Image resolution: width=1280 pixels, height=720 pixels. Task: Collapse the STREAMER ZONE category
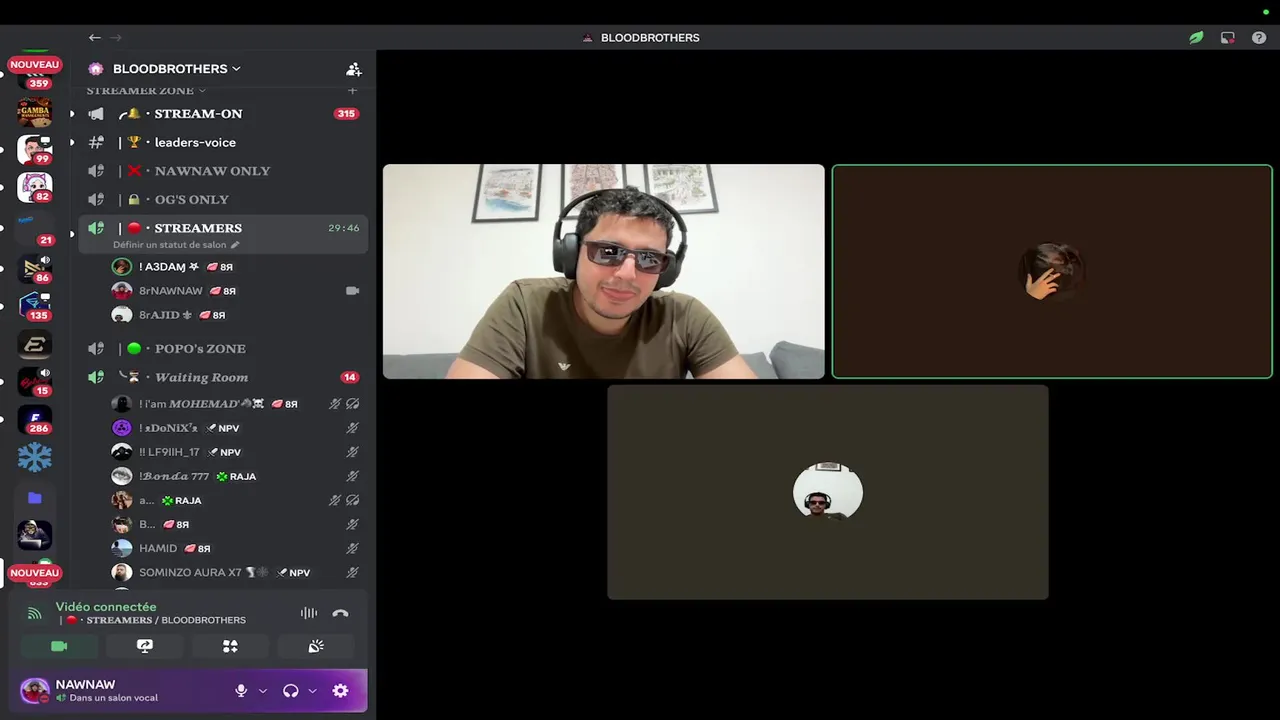coord(146,90)
